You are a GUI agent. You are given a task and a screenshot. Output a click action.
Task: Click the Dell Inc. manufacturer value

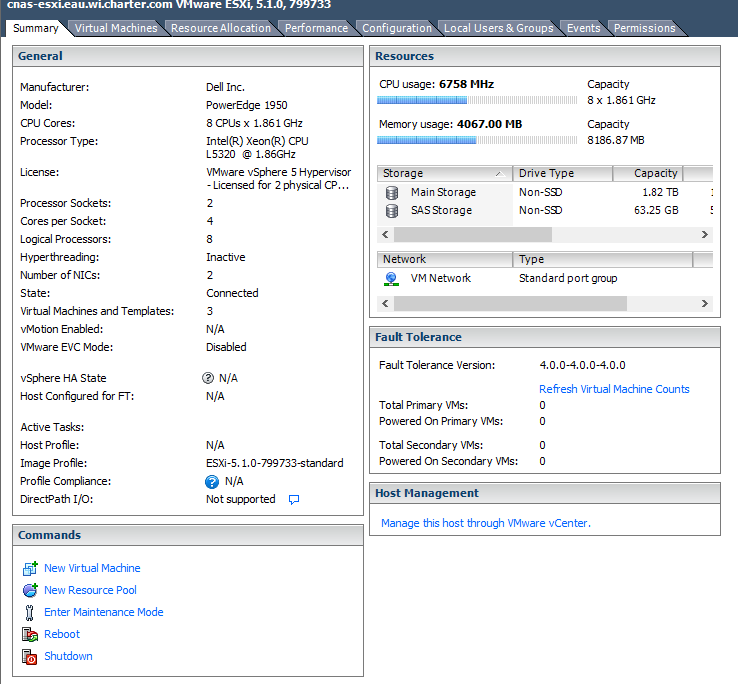tap(225, 87)
